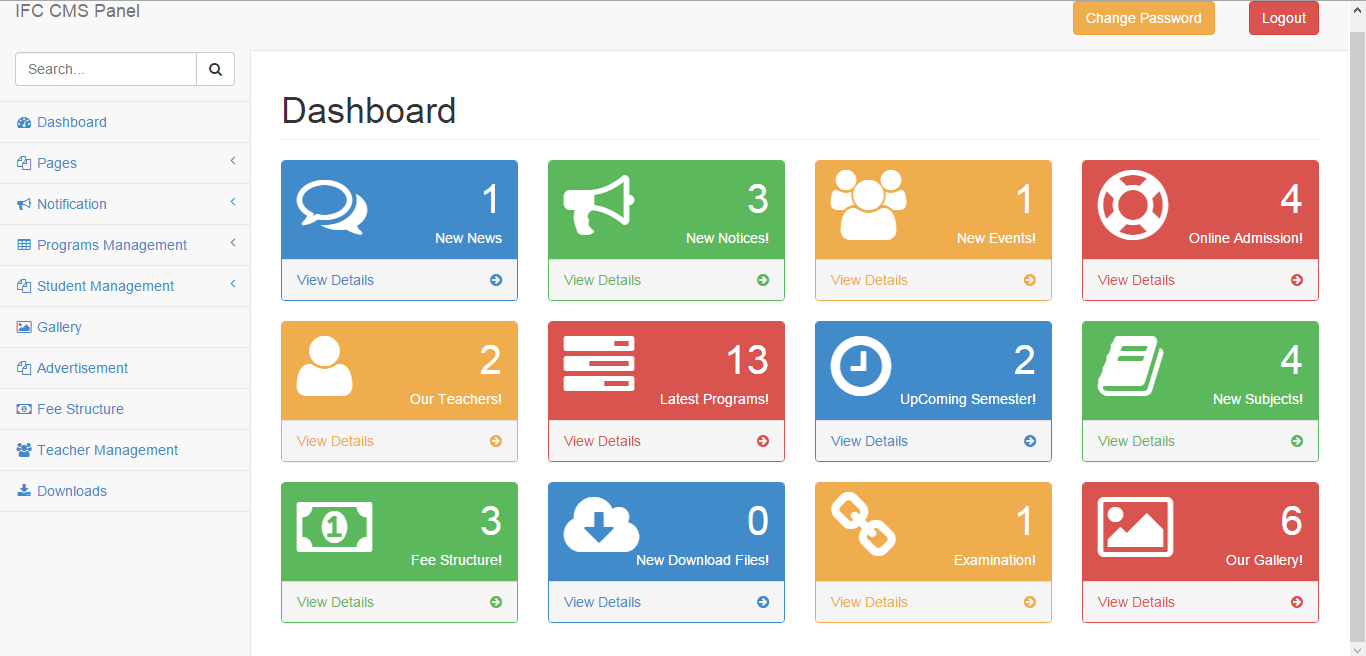Click the red Logout button
Viewport: 1366px width, 656px height.
click(x=1283, y=18)
